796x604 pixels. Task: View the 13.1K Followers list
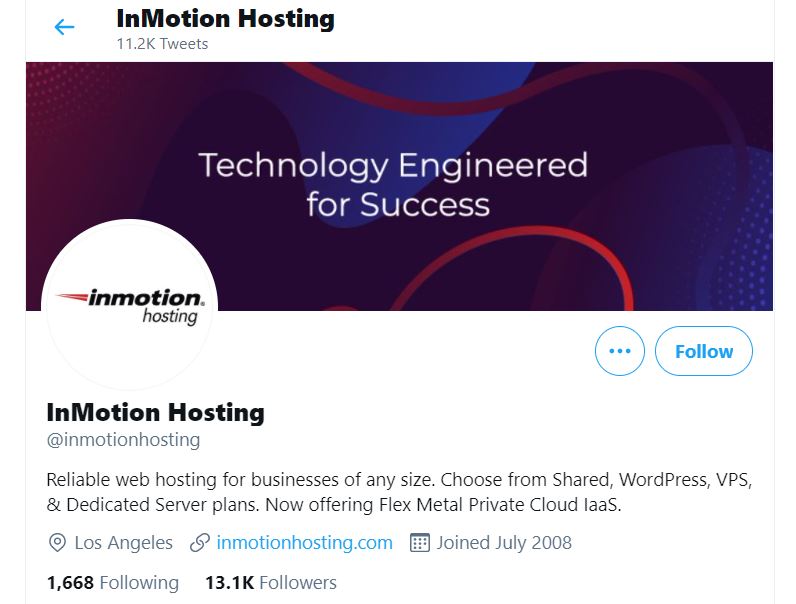click(270, 582)
